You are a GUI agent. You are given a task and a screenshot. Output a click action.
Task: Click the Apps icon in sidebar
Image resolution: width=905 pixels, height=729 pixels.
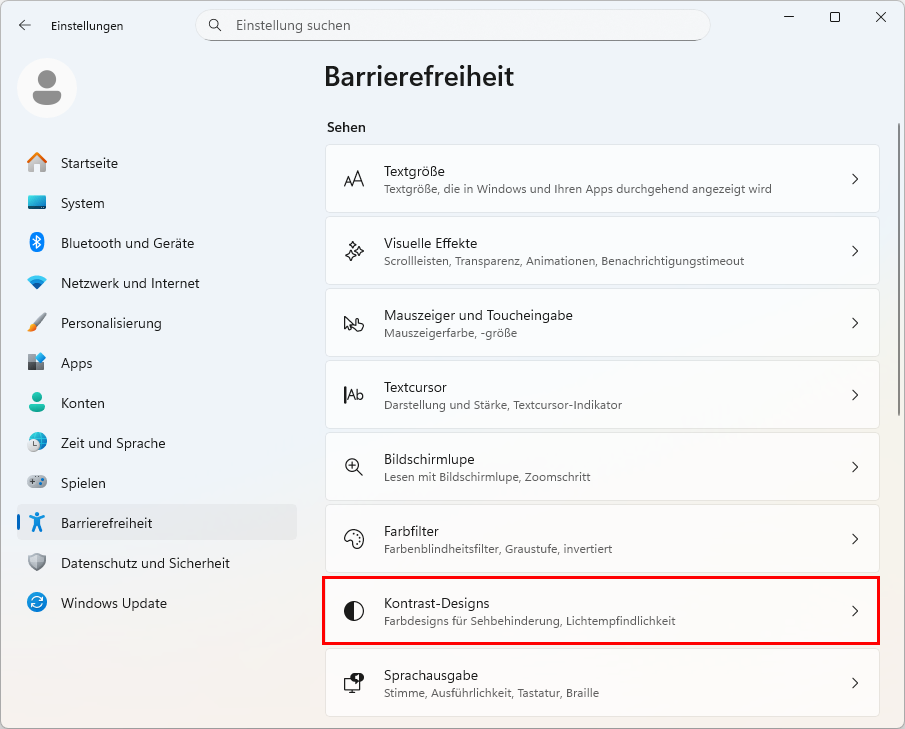tap(37, 362)
